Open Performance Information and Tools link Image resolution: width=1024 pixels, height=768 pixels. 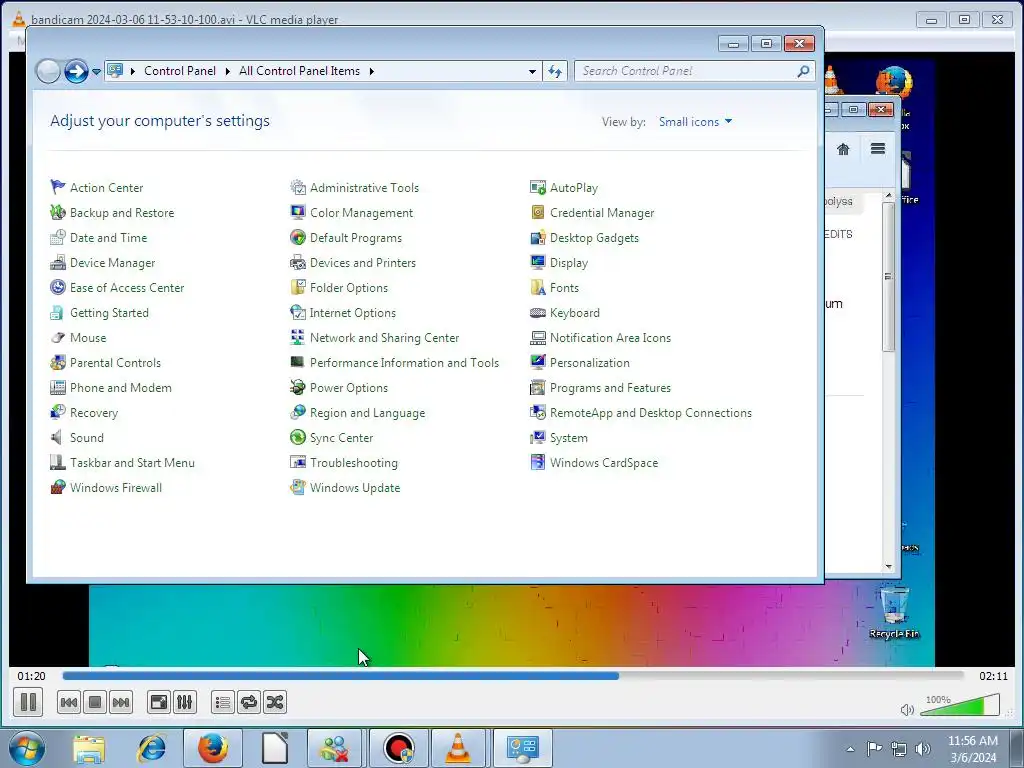(404, 362)
